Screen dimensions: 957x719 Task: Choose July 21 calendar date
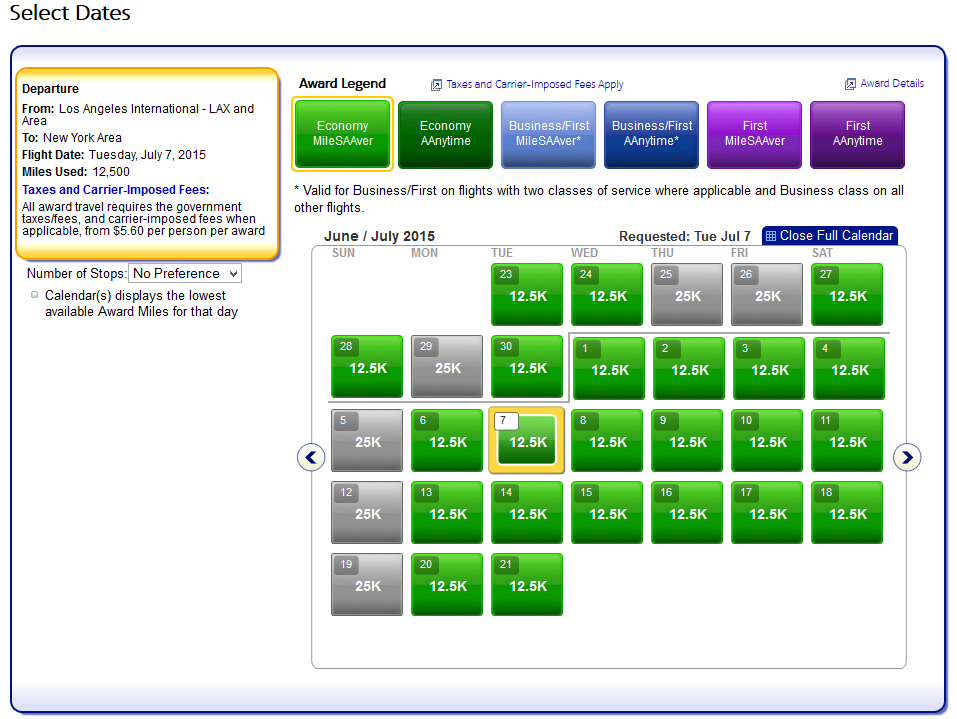click(527, 585)
